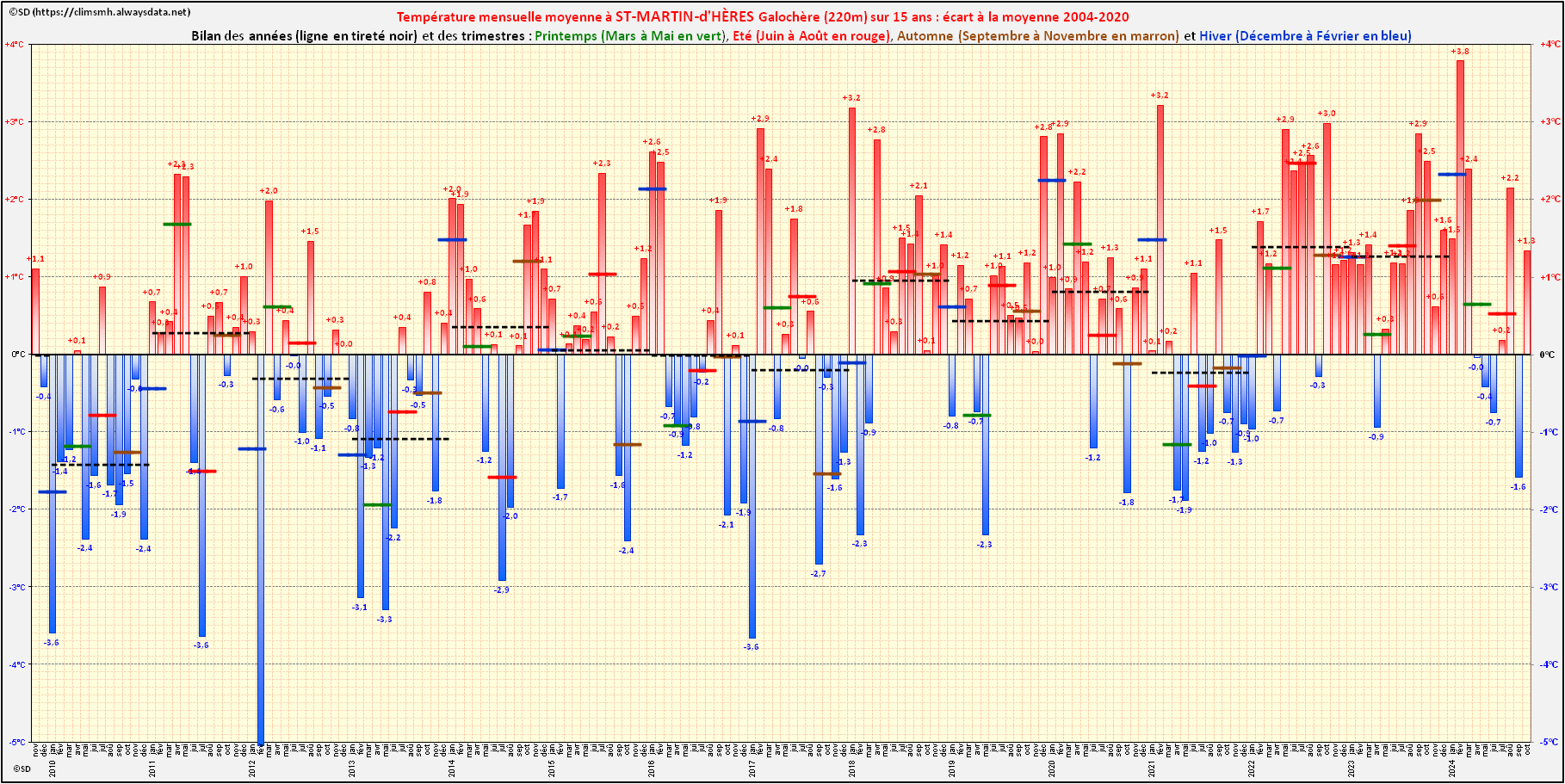
Task: Click the 2017 year label on the x-axis
Action: point(752,769)
